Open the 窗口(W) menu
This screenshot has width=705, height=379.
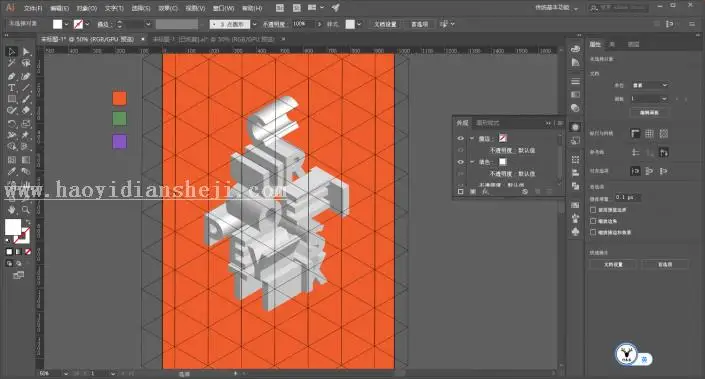click(223, 8)
